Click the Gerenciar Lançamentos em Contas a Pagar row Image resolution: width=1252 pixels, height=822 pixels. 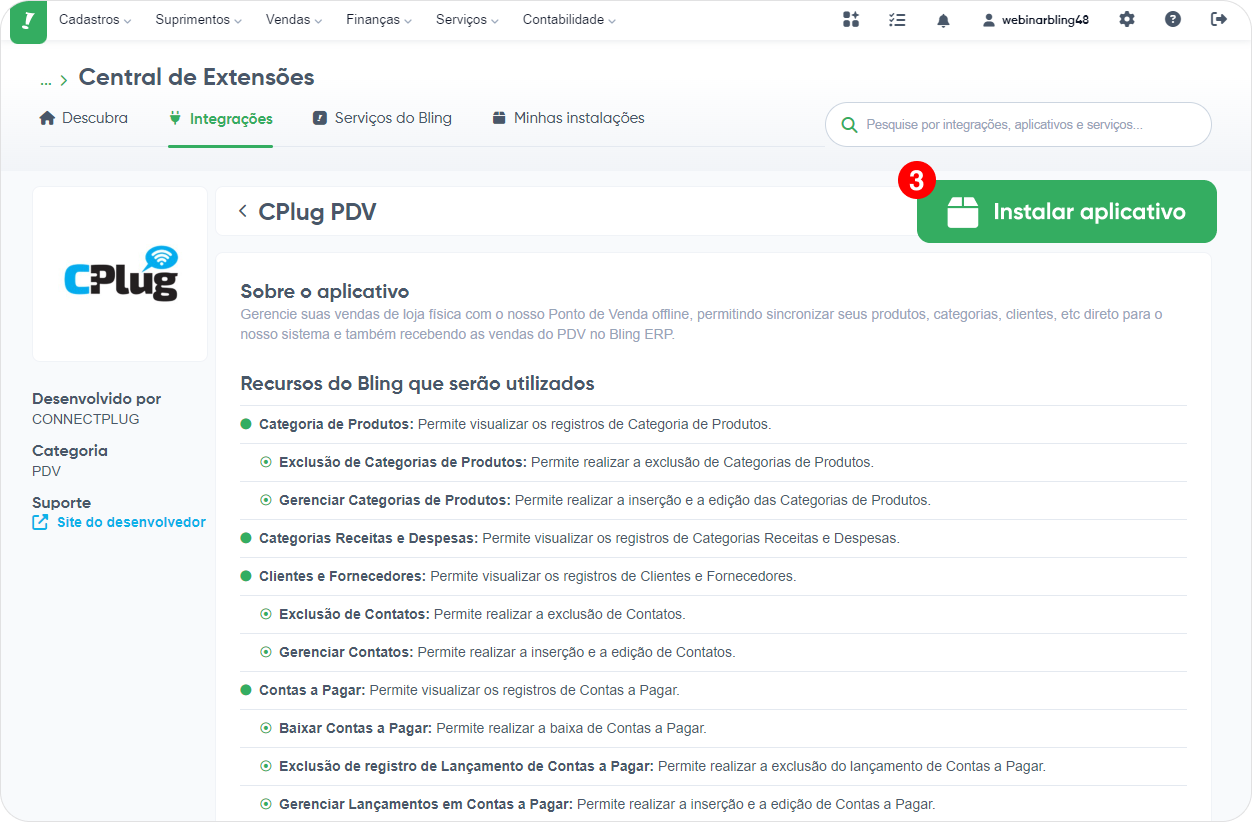713,804
